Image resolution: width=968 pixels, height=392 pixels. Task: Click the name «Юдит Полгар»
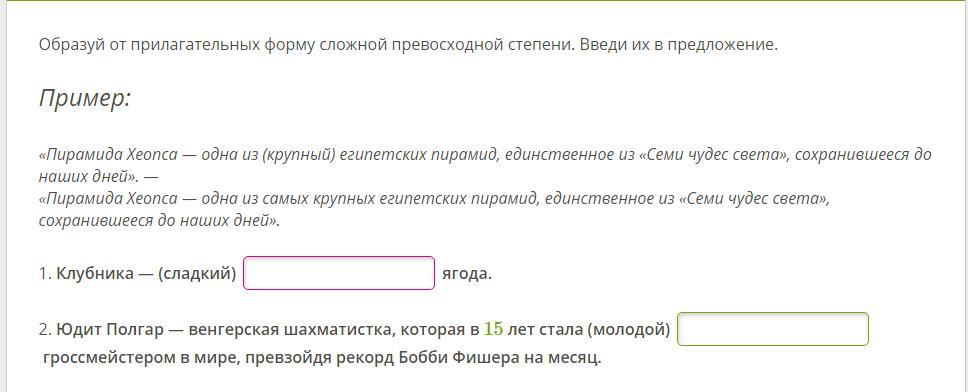tap(111, 330)
